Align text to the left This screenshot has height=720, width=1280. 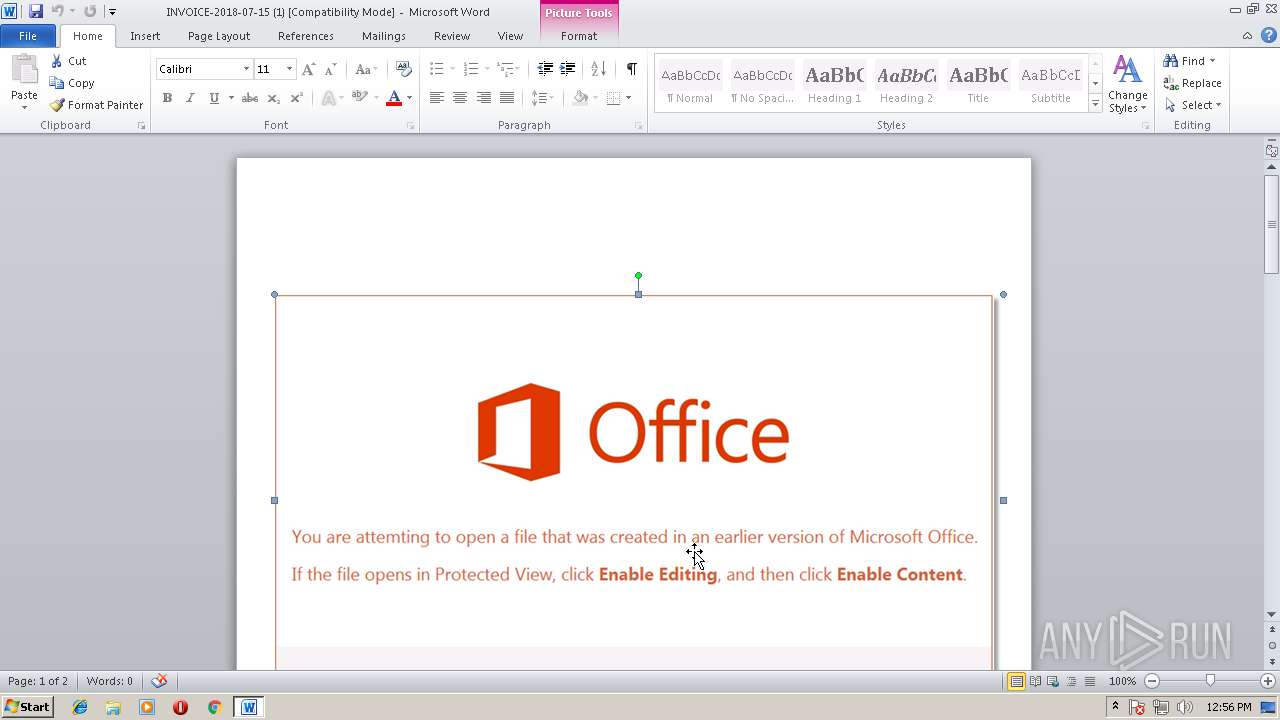point(437,98)
